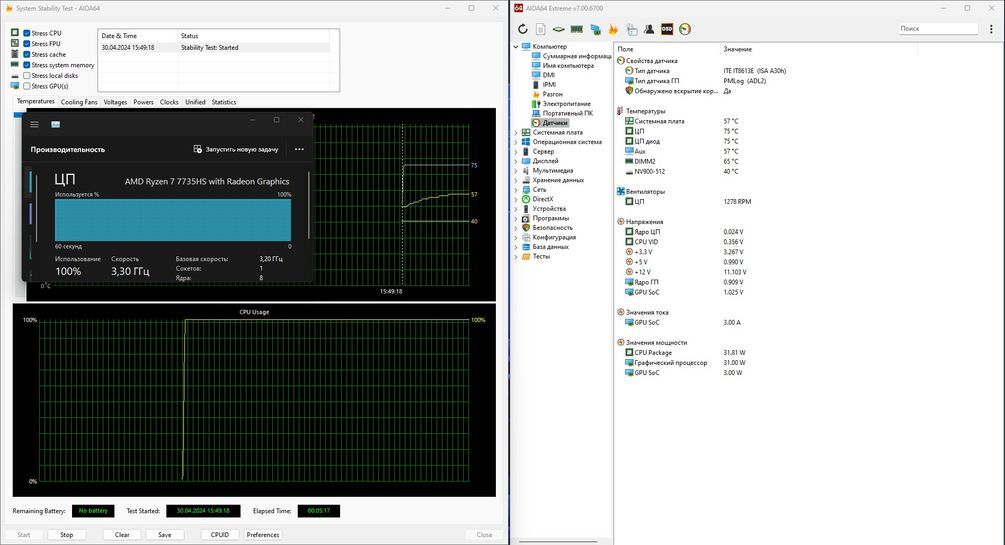The width and height of the screenshot is (1005, 545).
Task: Open the ellipsis menu in Task Manager
Action: (299, 149)
